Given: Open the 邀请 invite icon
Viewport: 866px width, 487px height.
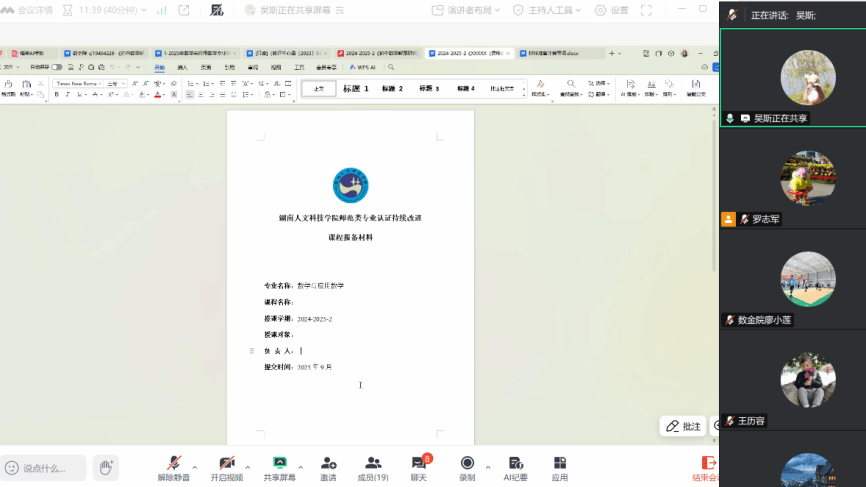Looking at the screenshot, I should [328, 466].
